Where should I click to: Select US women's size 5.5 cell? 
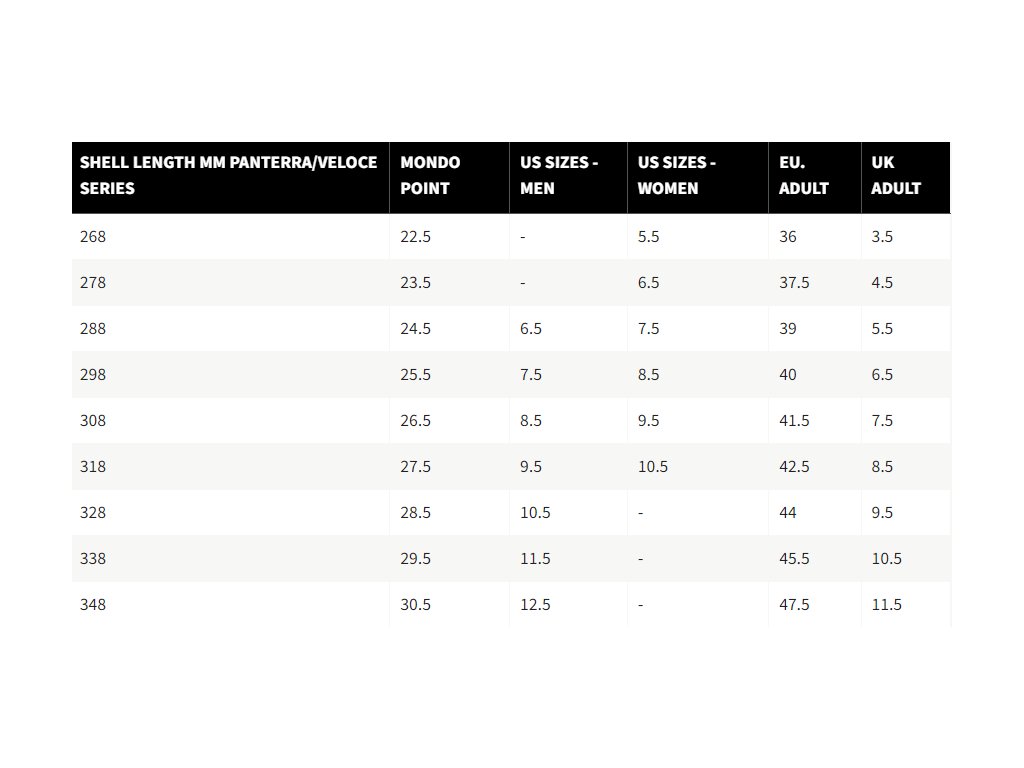point(648,236)
